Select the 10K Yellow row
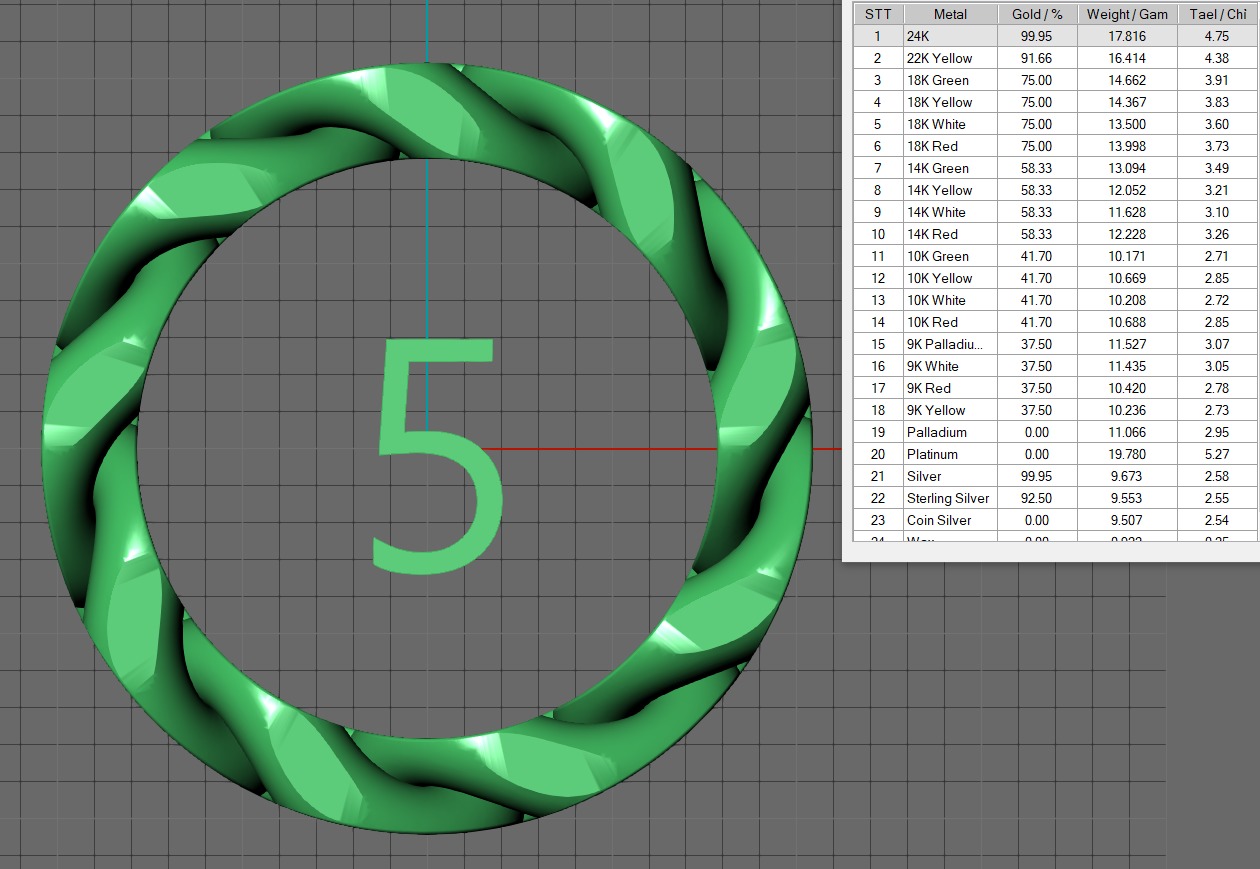Screen dimensions: 1260x869 click(1055, 278)
